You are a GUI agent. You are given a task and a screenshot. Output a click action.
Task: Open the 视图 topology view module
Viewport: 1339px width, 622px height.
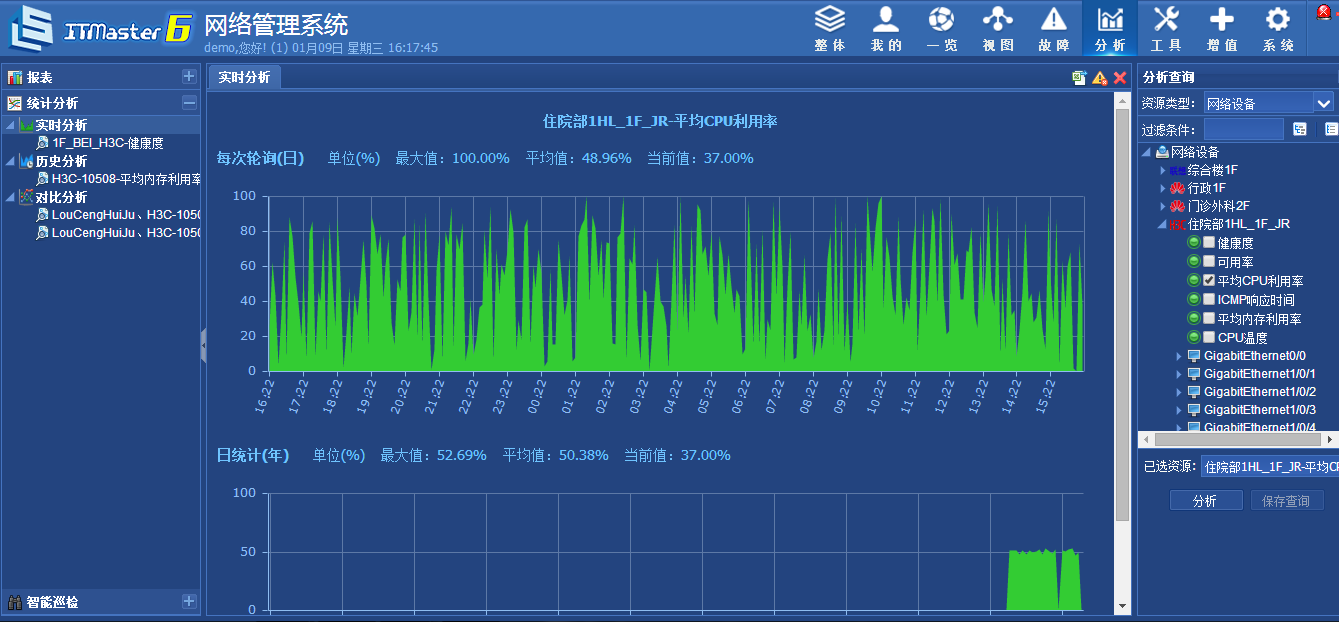(997, 28)
